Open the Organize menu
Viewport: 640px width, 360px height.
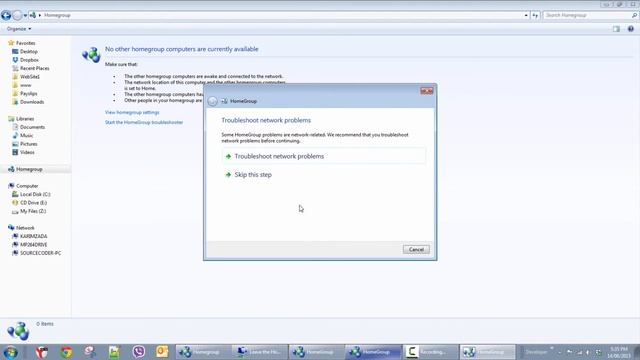point(19,29)
